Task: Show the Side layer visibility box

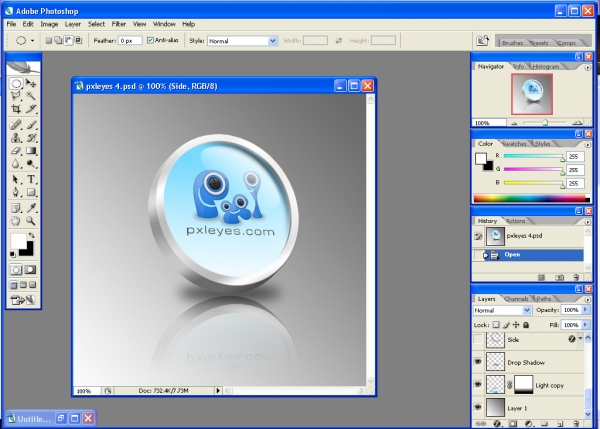Action: 478,339
